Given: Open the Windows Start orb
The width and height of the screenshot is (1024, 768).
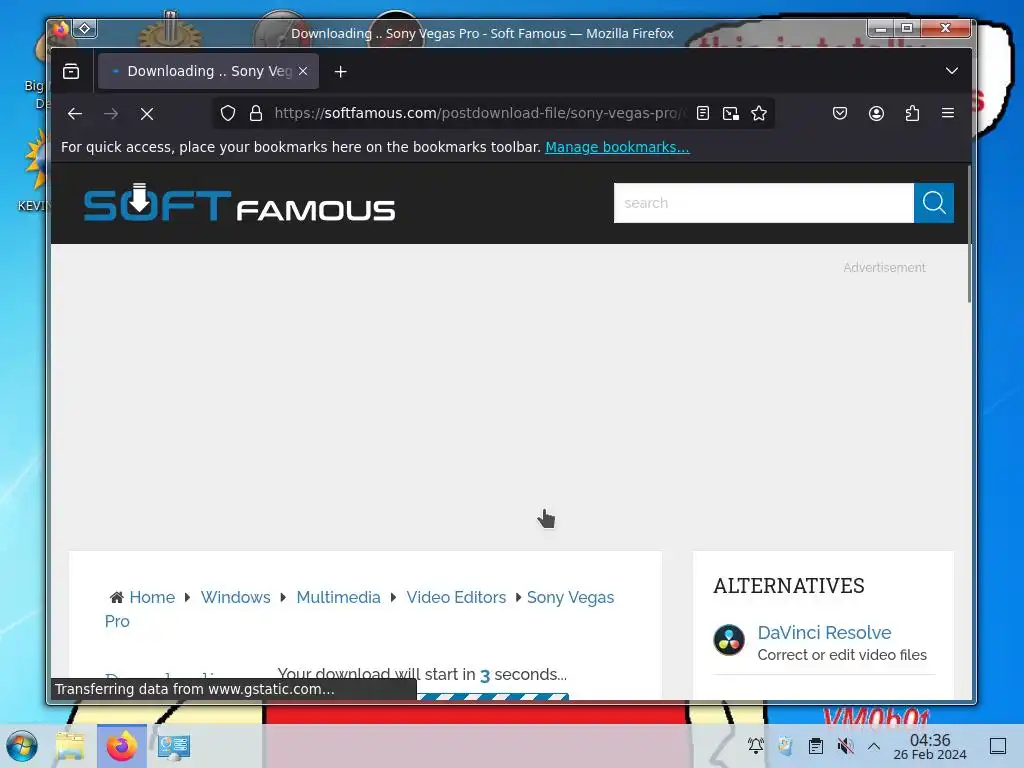Looking at the screenshot, I should tap(22, 746).
